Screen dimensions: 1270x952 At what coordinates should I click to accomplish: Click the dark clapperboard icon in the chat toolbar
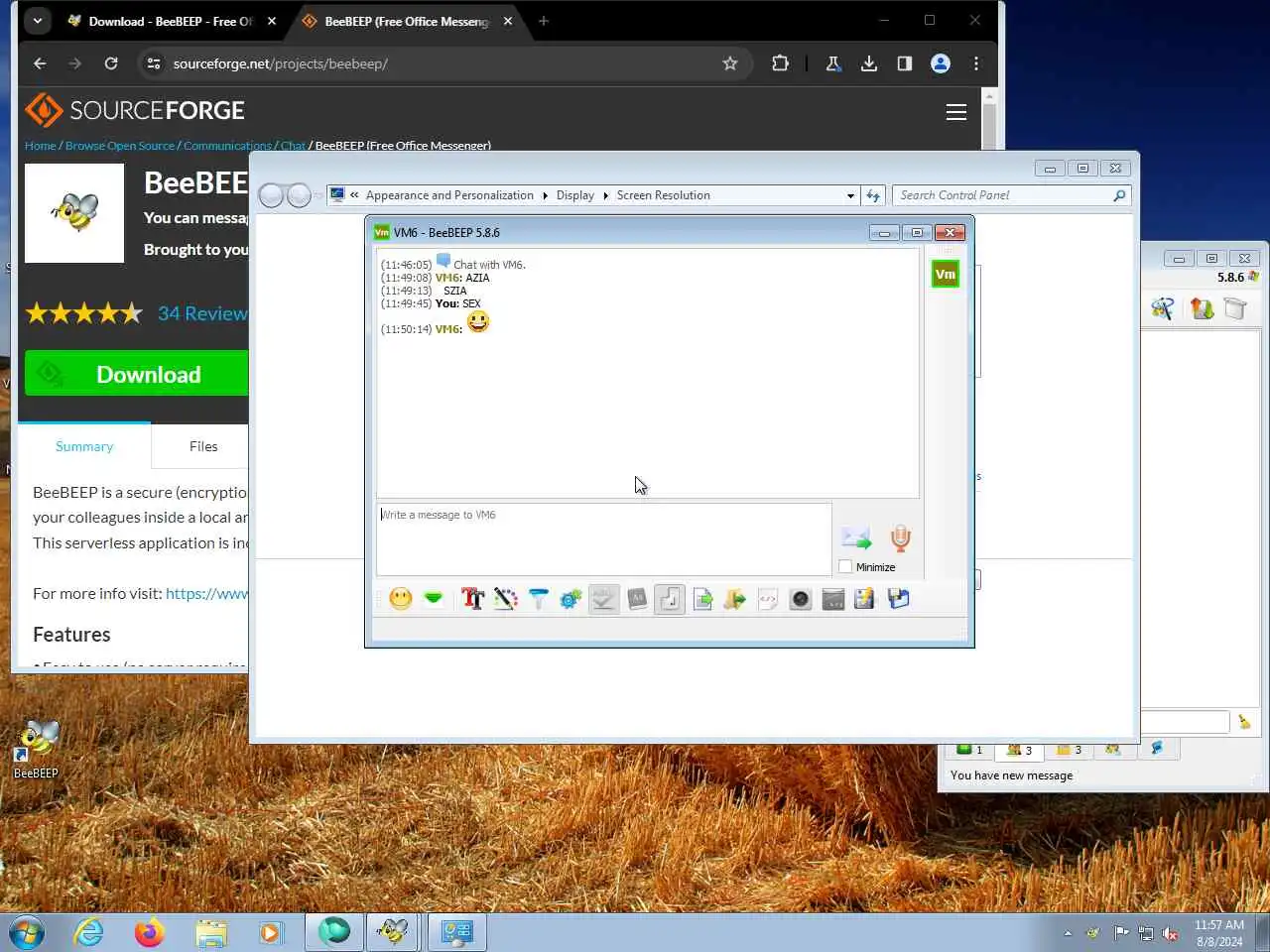coord(833,599)
